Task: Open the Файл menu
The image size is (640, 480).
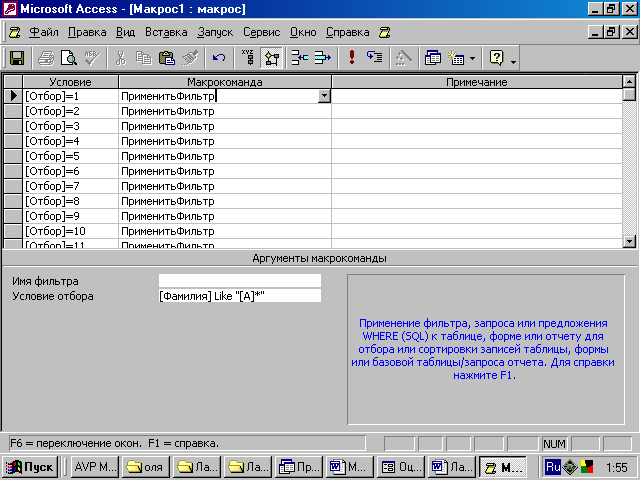Action: (44, 32)
